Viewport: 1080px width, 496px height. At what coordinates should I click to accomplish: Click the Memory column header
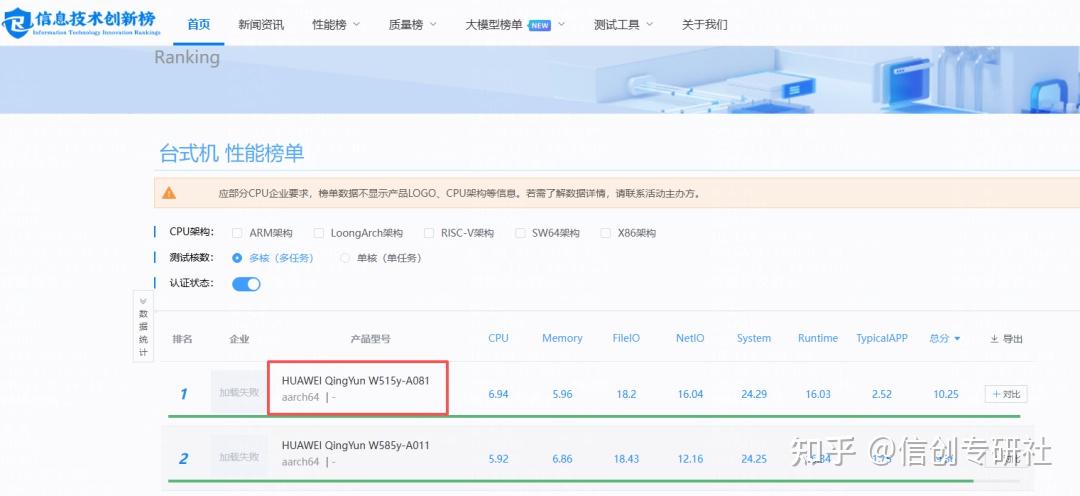(562, 338)
